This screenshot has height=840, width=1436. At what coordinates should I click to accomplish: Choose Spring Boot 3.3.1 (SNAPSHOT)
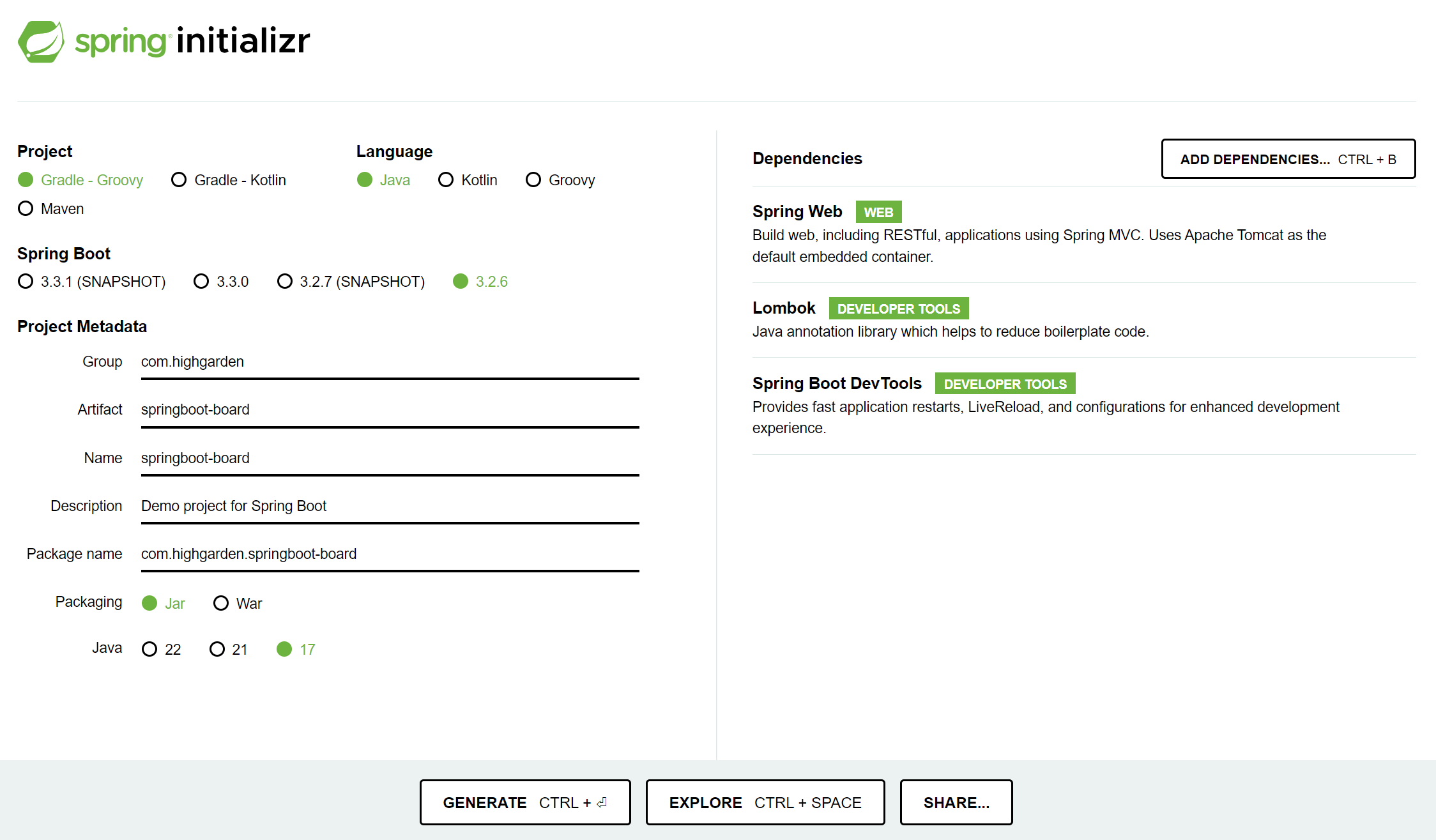click(26, 282)
